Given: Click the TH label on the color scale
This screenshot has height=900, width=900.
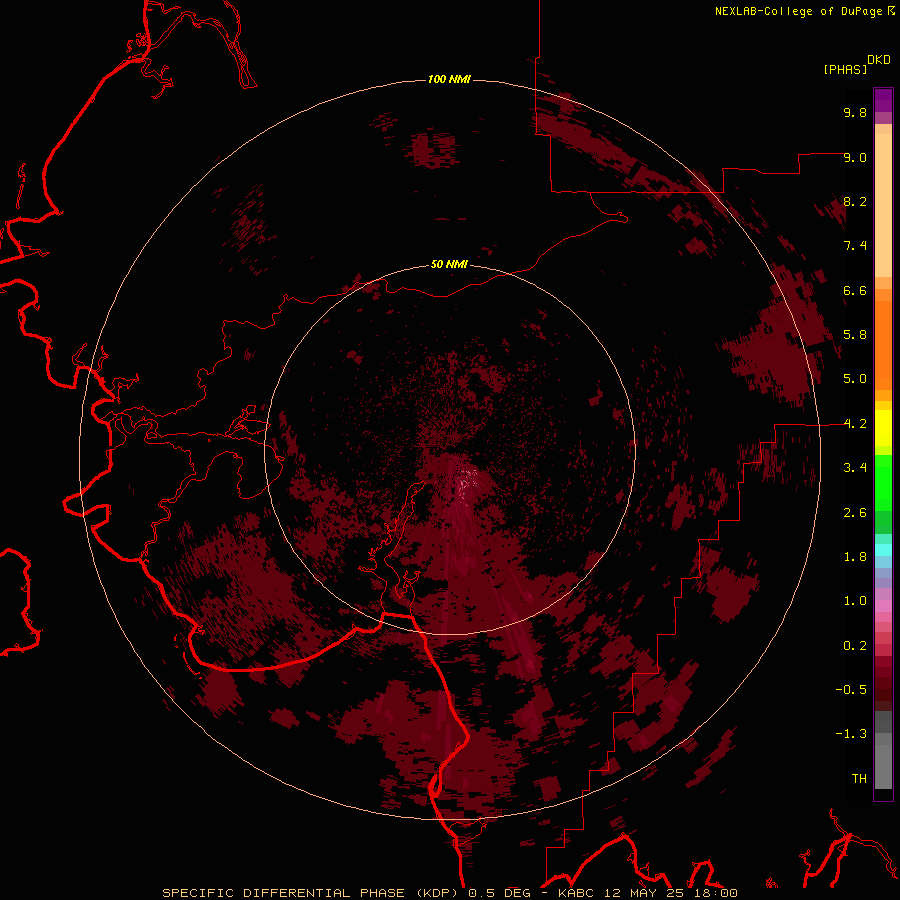Looking at the screenshot, I should pos(859,779).
